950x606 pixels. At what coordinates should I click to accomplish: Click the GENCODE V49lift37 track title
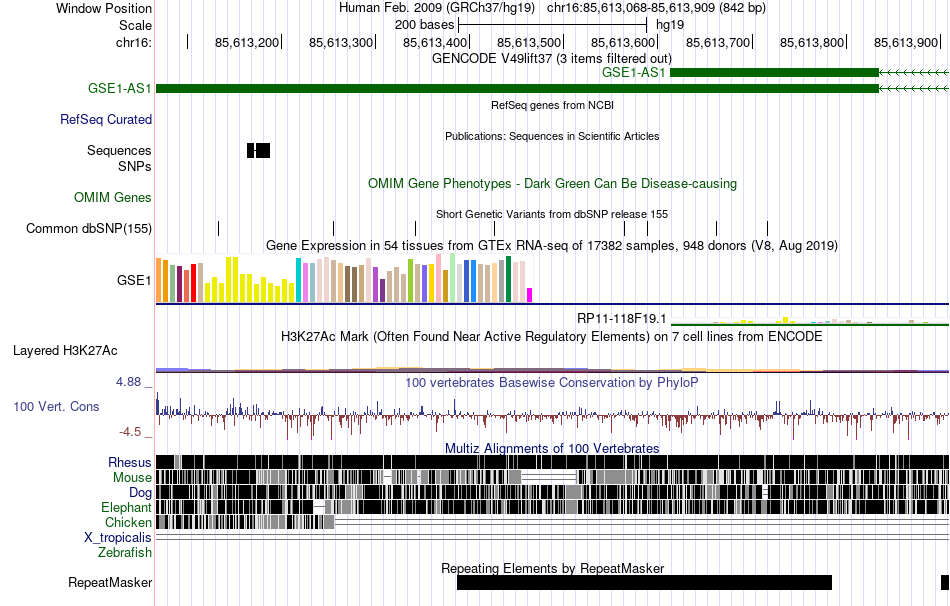coord(551,58)
